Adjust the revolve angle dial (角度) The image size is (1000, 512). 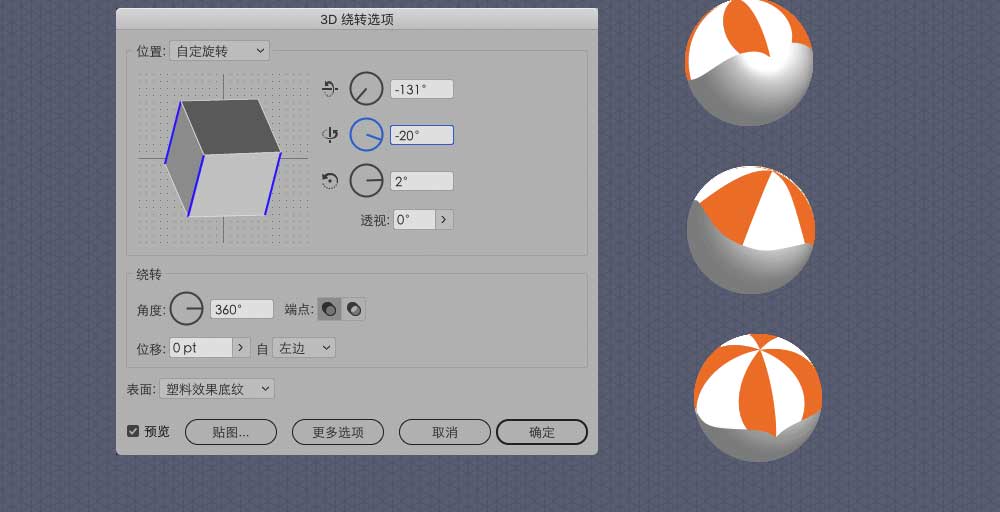coord(187,309)
